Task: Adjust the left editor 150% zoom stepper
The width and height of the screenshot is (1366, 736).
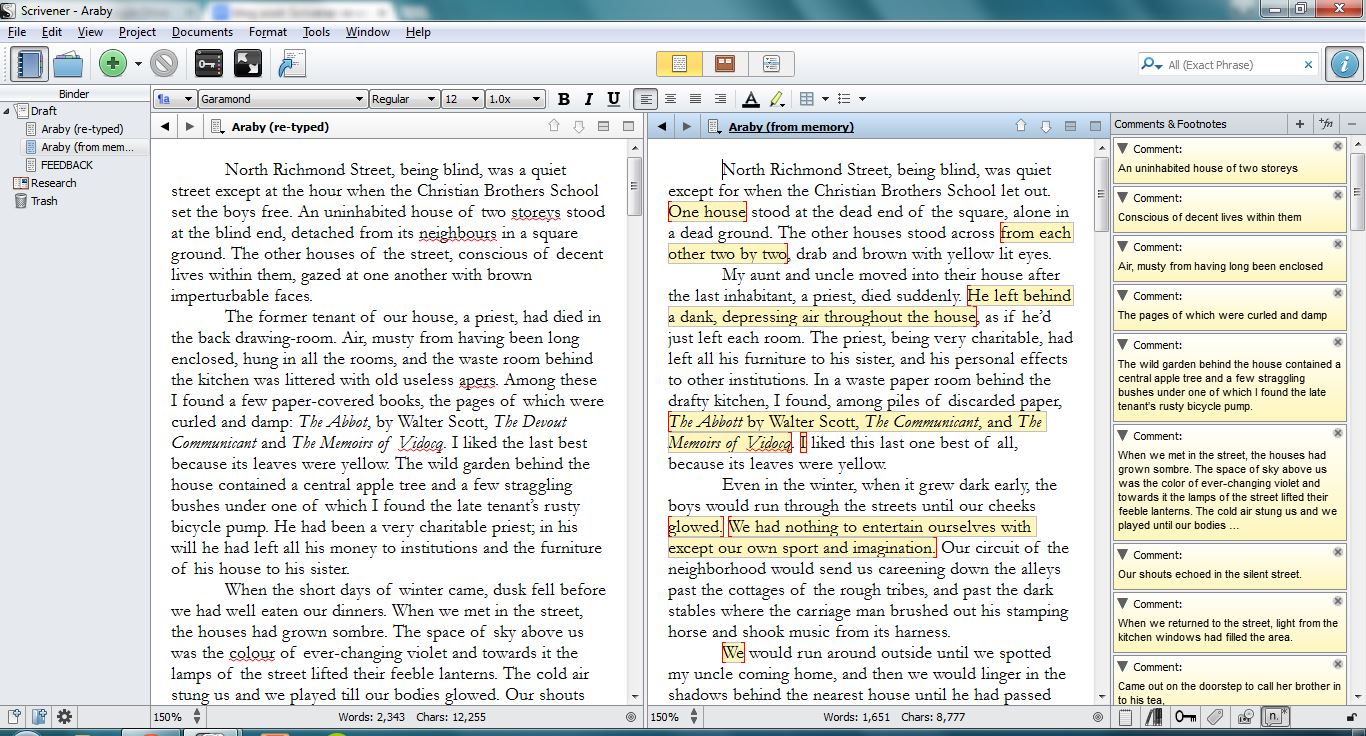Action: 197,717
